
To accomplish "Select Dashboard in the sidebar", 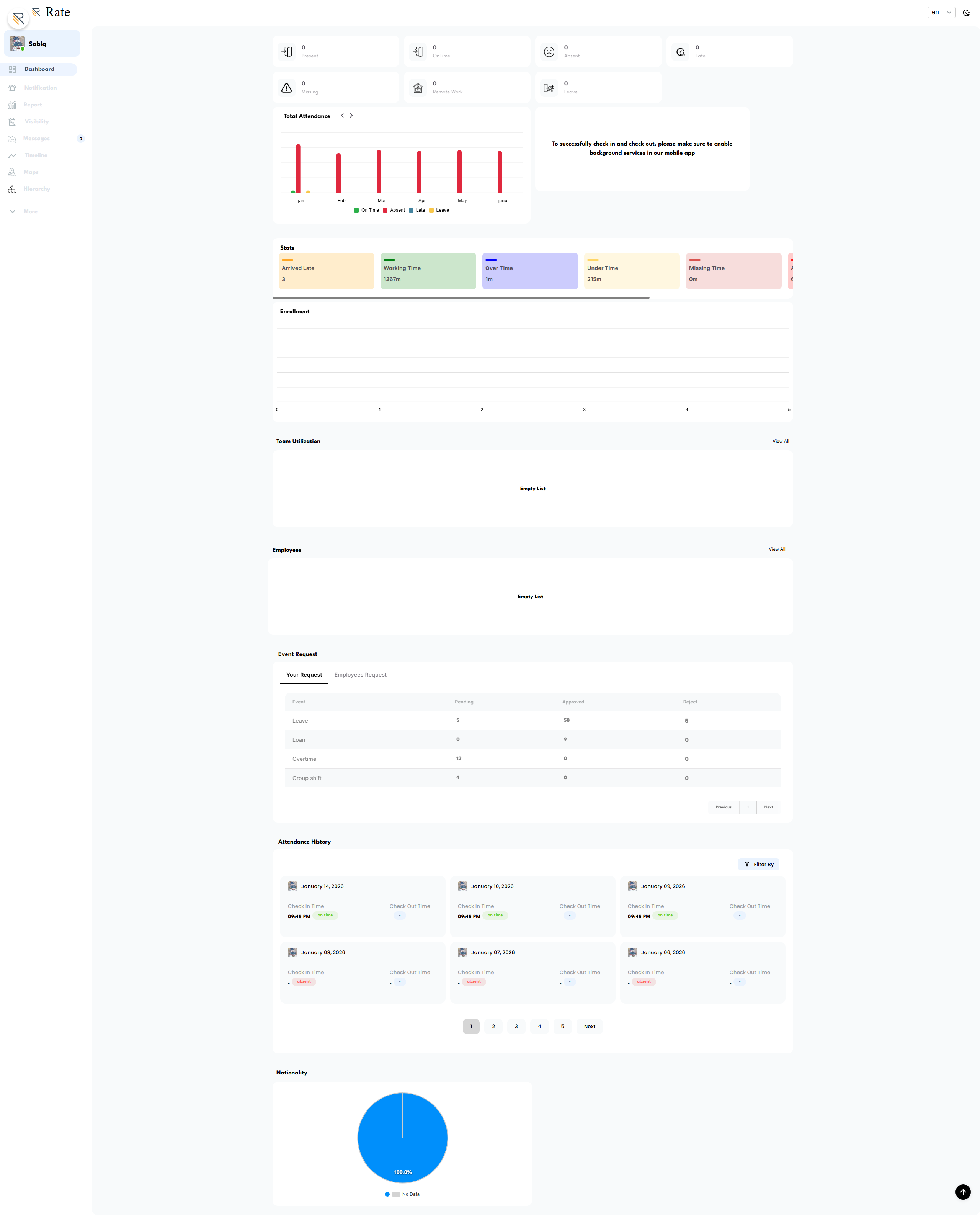I will (39, 69).
